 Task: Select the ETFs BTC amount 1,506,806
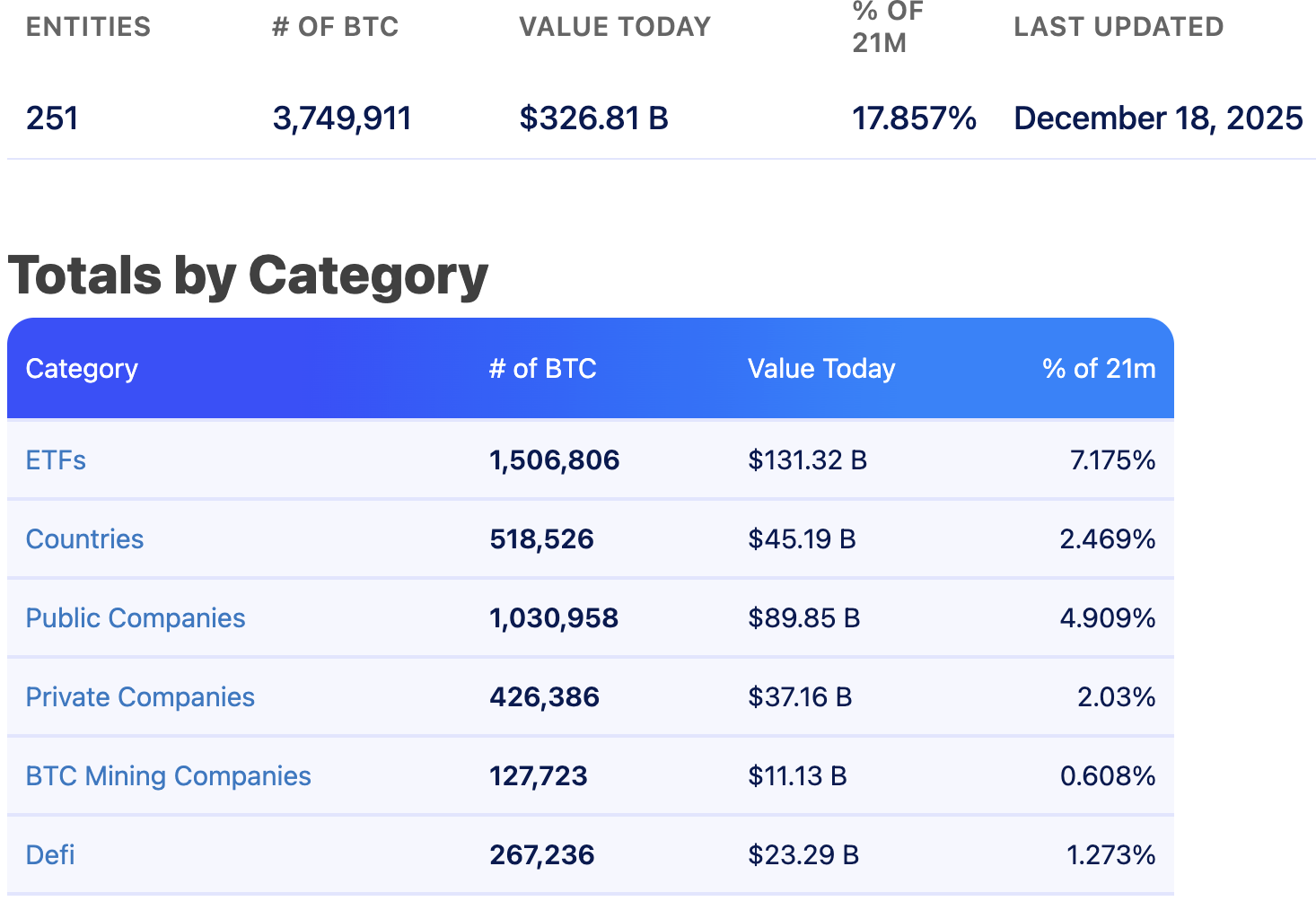554,459
